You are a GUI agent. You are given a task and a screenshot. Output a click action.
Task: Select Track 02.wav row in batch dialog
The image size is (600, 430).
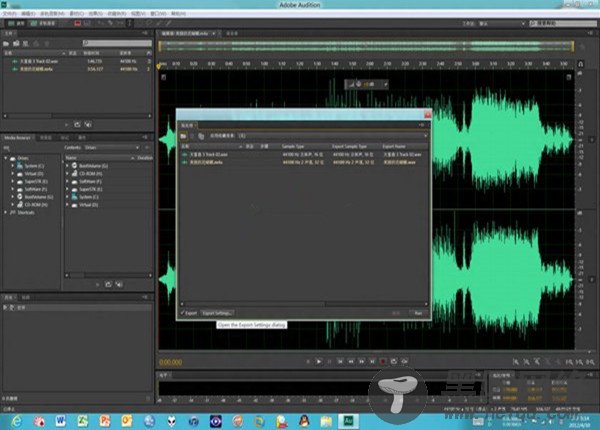coord(304,155)
